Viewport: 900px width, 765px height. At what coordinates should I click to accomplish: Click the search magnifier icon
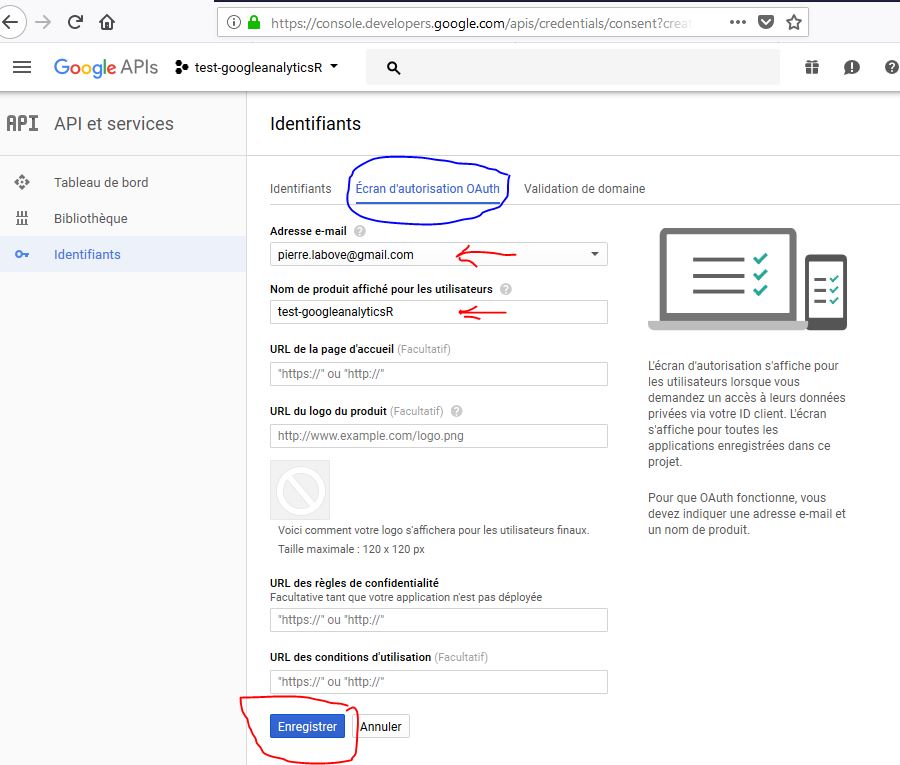[x=393, y=68]
